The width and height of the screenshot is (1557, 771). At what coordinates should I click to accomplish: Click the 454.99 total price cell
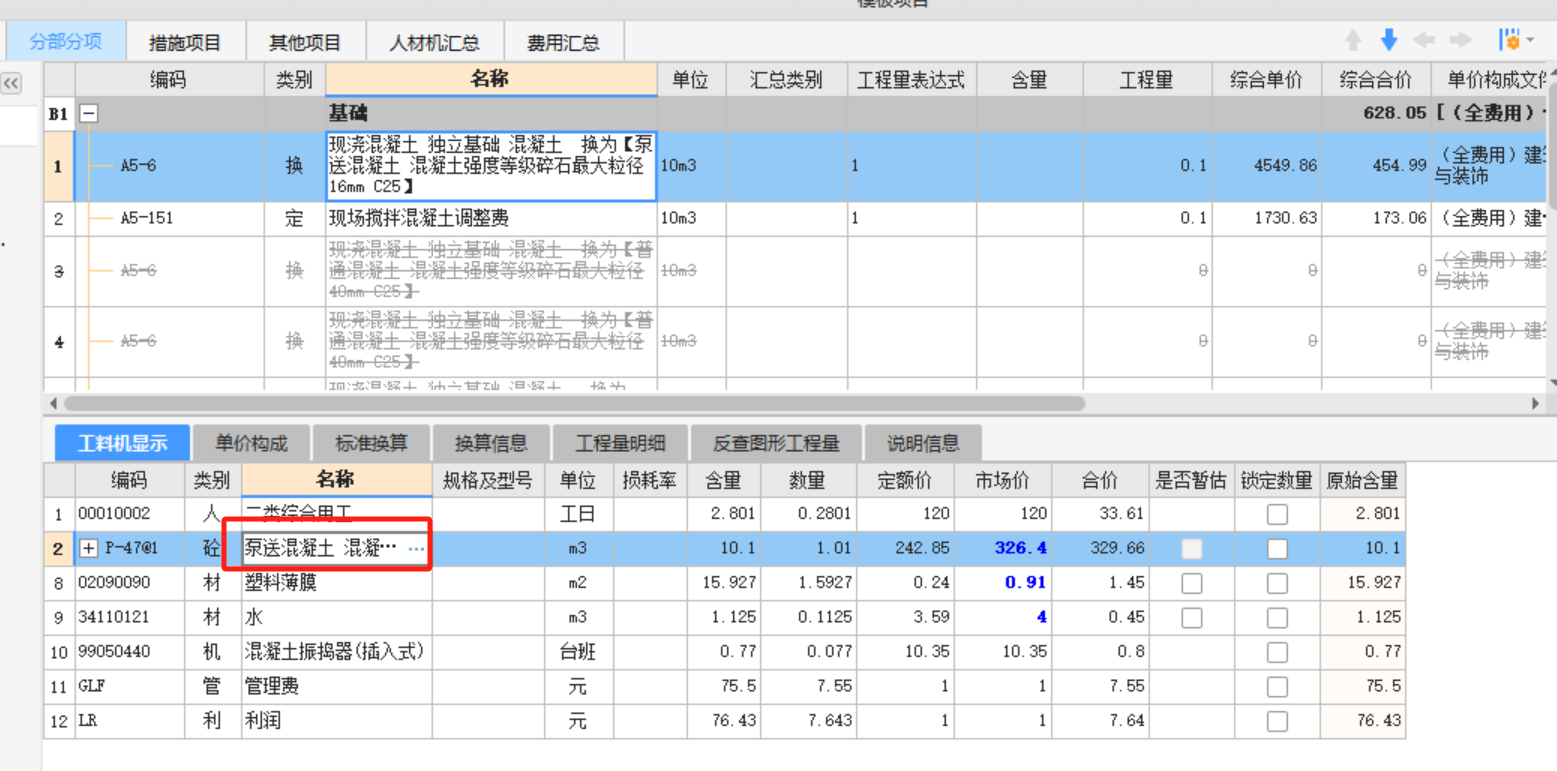tap(1376, 166)
